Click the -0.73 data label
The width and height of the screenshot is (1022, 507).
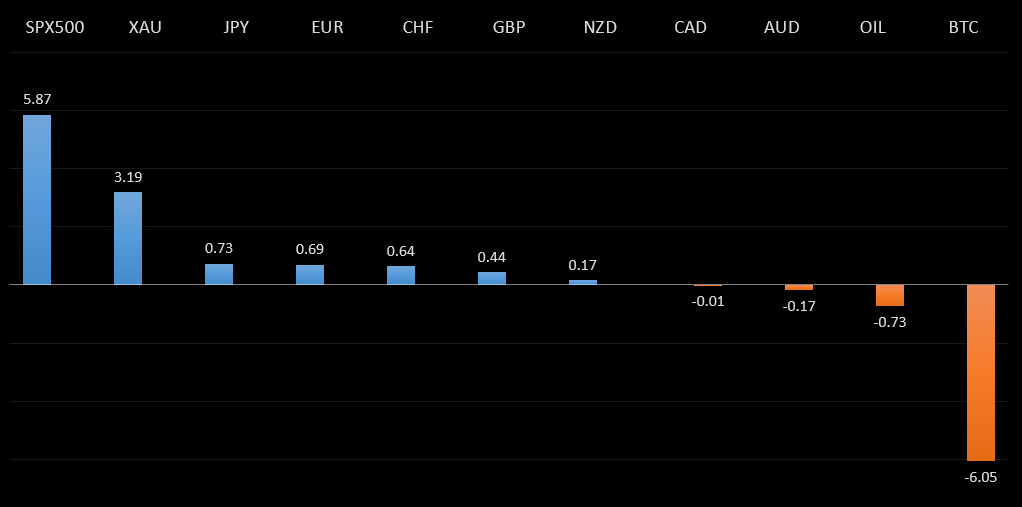pyautogui.click(x=890, y=322)
